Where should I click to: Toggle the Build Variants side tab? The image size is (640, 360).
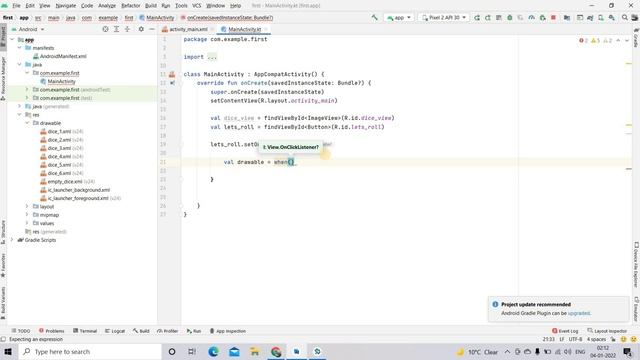pyautogui.click(x=3, y=303)
